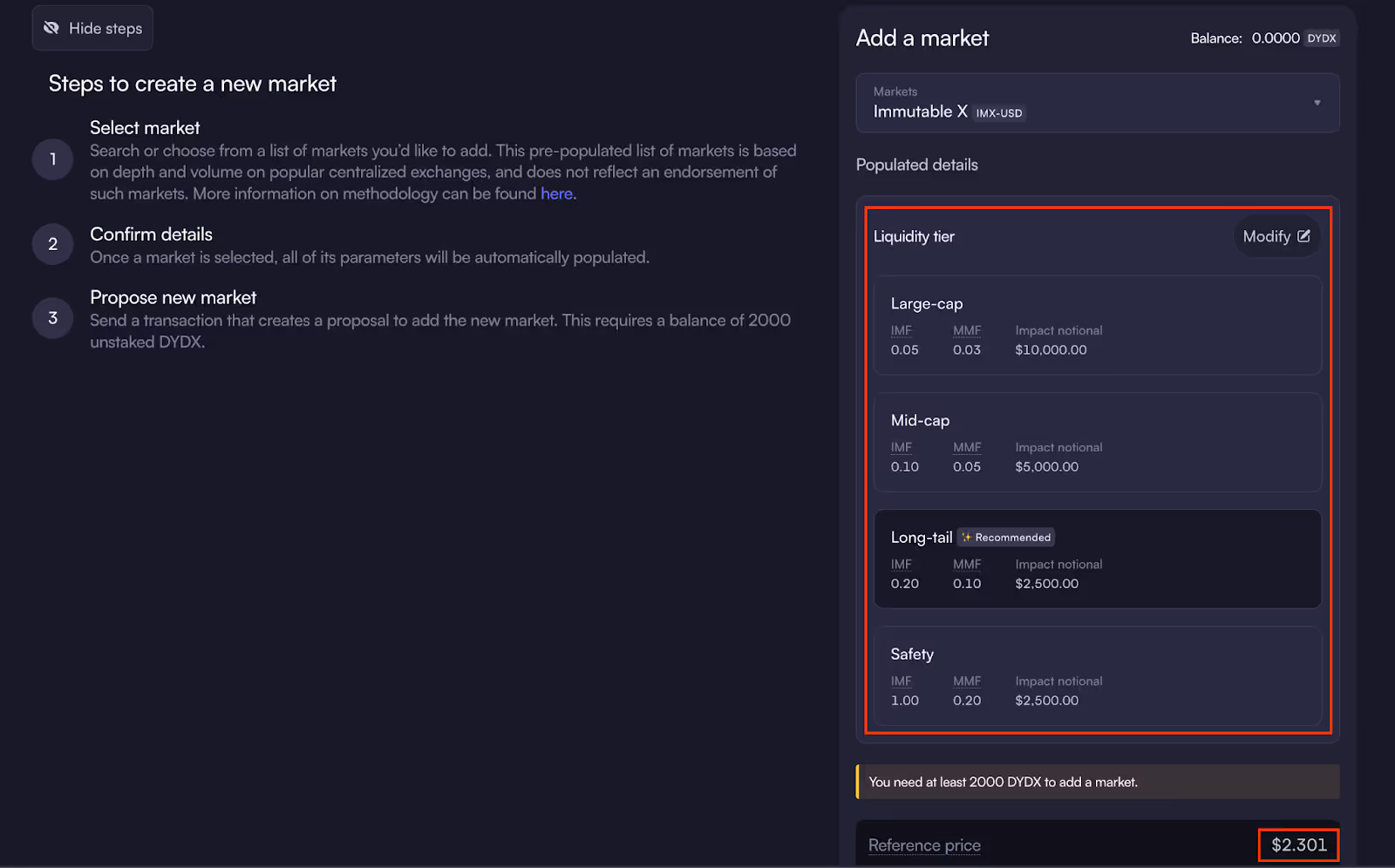This screenshot has height=868, width=1395.
Task: Open the methodology 'here' link
Action: [x=556, y=193]
